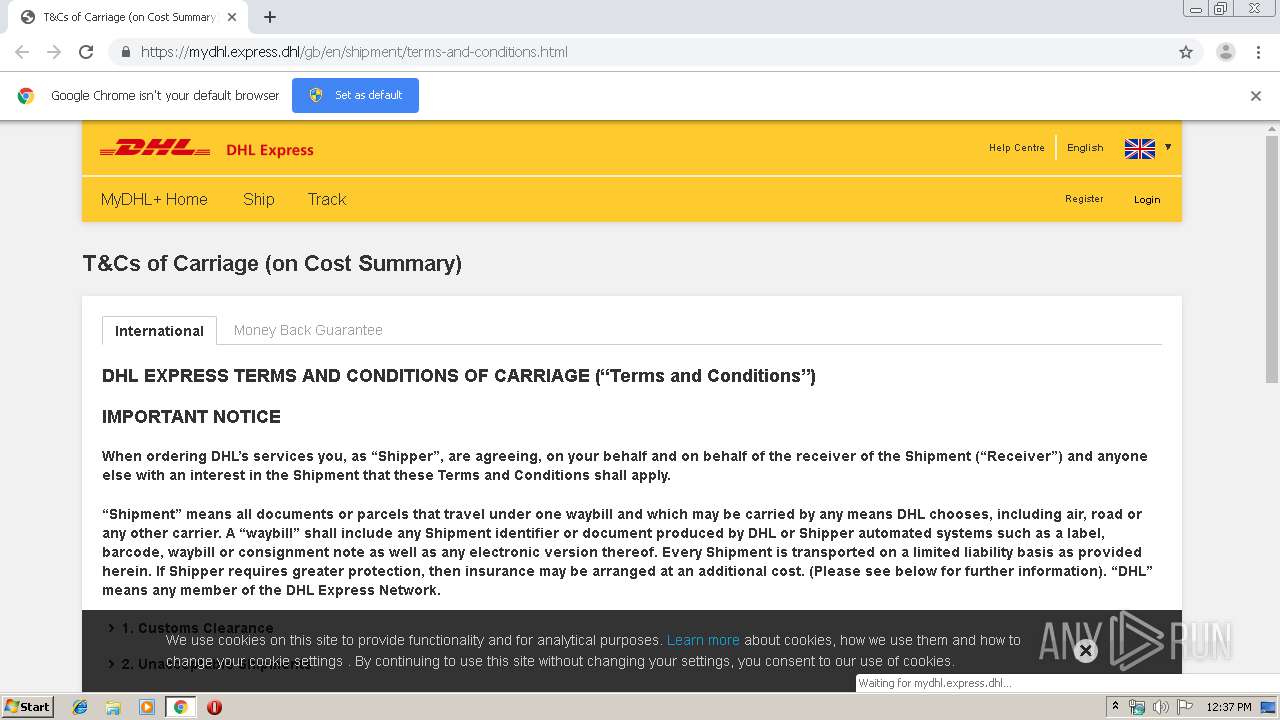
Task: Click the address bar URL
Action: [x=354, y=52]
